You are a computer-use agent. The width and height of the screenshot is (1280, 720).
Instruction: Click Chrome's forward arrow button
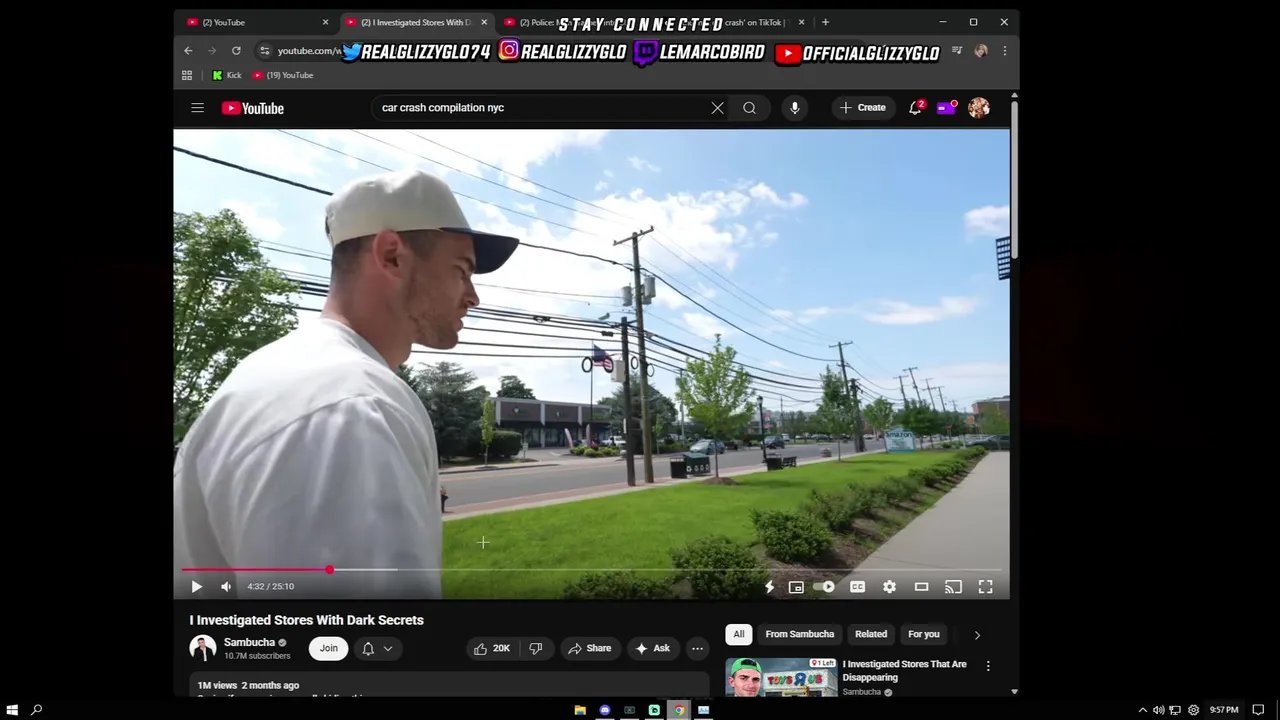[212, 51]
